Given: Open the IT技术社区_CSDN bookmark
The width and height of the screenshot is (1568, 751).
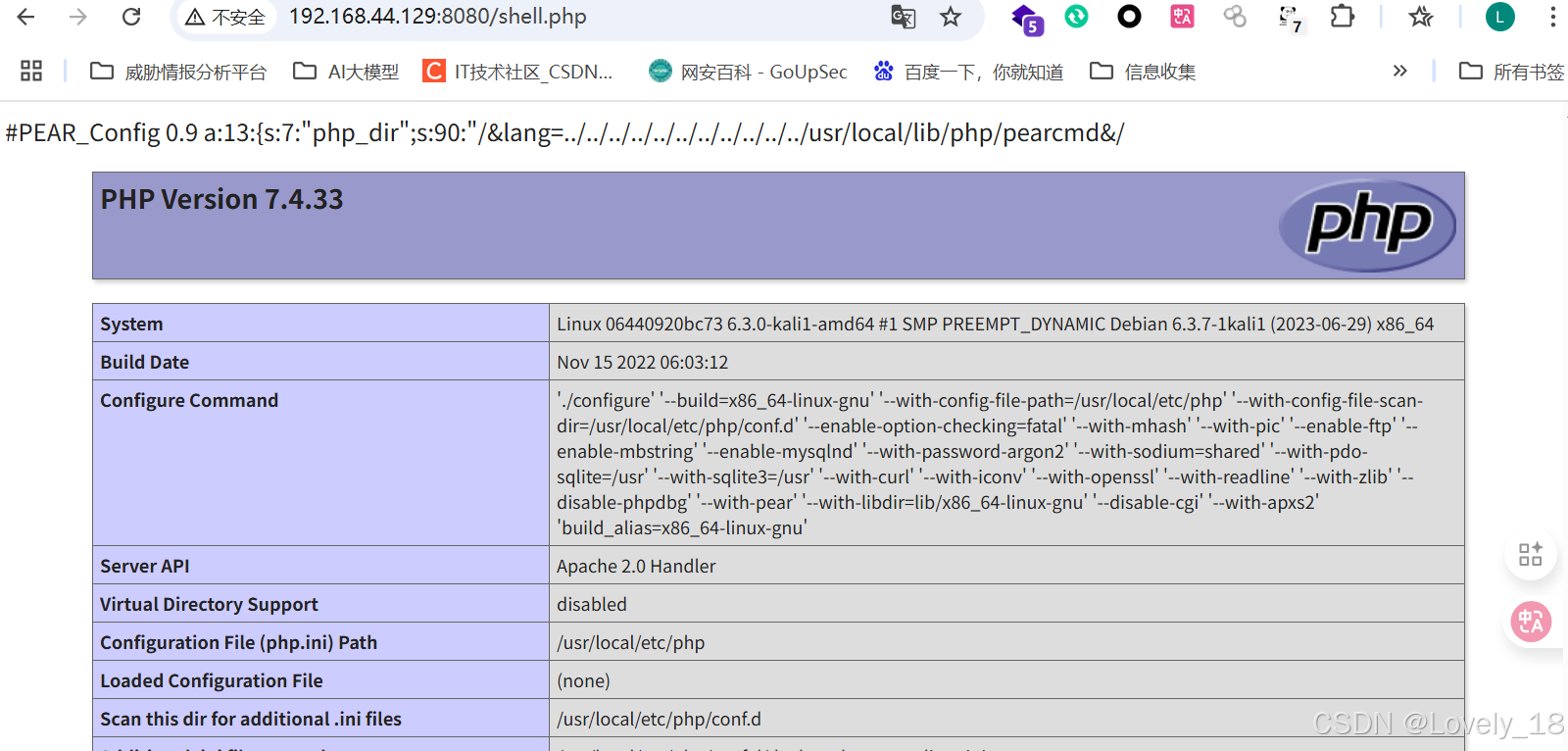Looking at the screenshot, I should coord(517,72).
